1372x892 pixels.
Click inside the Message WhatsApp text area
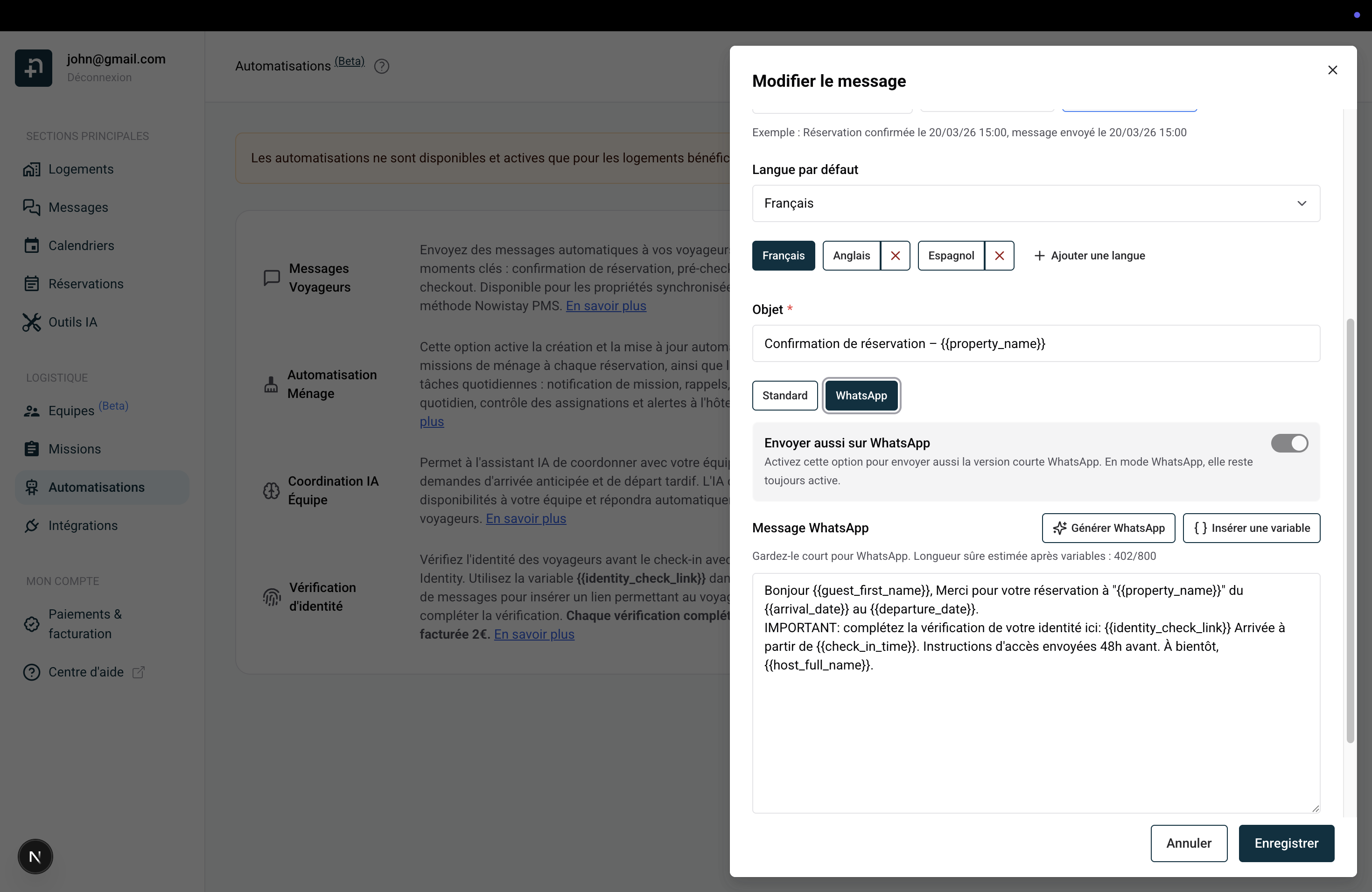[x=1036, y=693]
